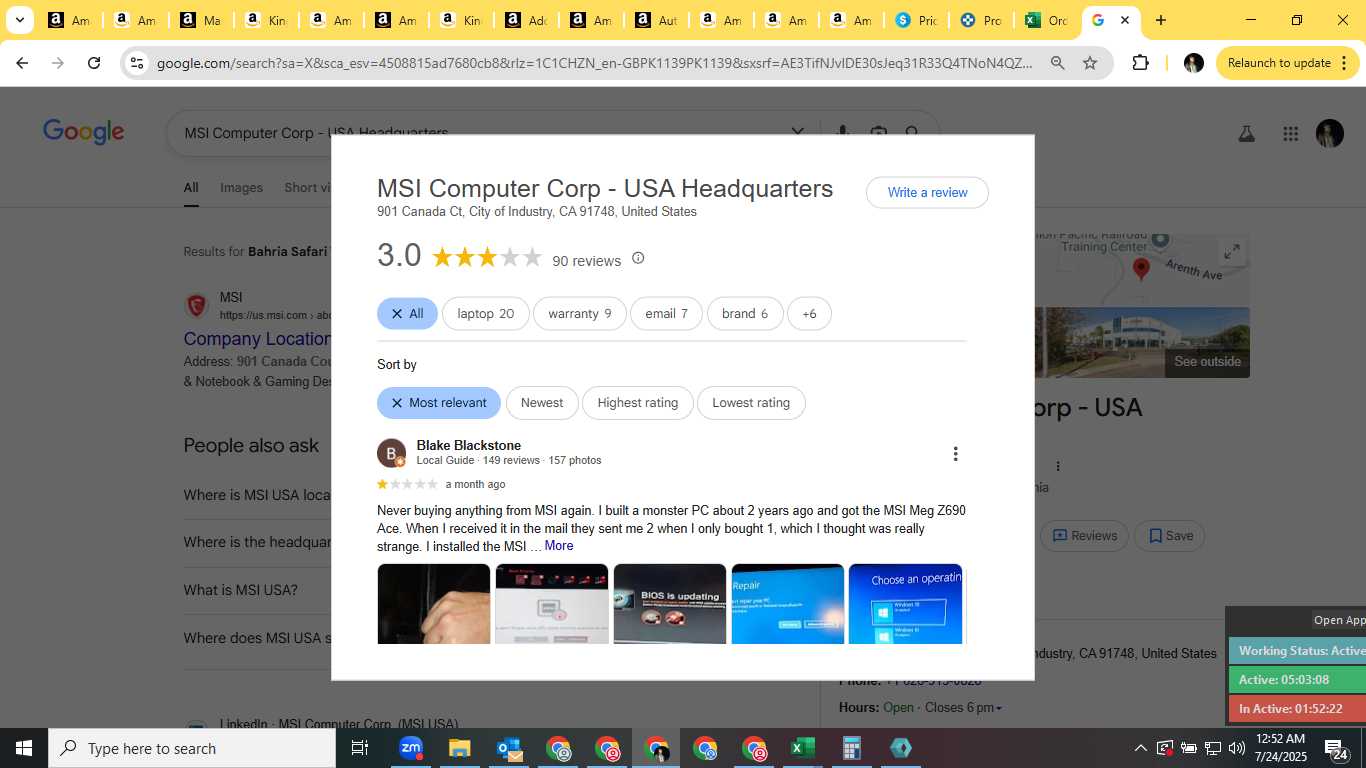Open Task View on taskbar
This screenshot has width=1366, height=768.
point(360,748)
